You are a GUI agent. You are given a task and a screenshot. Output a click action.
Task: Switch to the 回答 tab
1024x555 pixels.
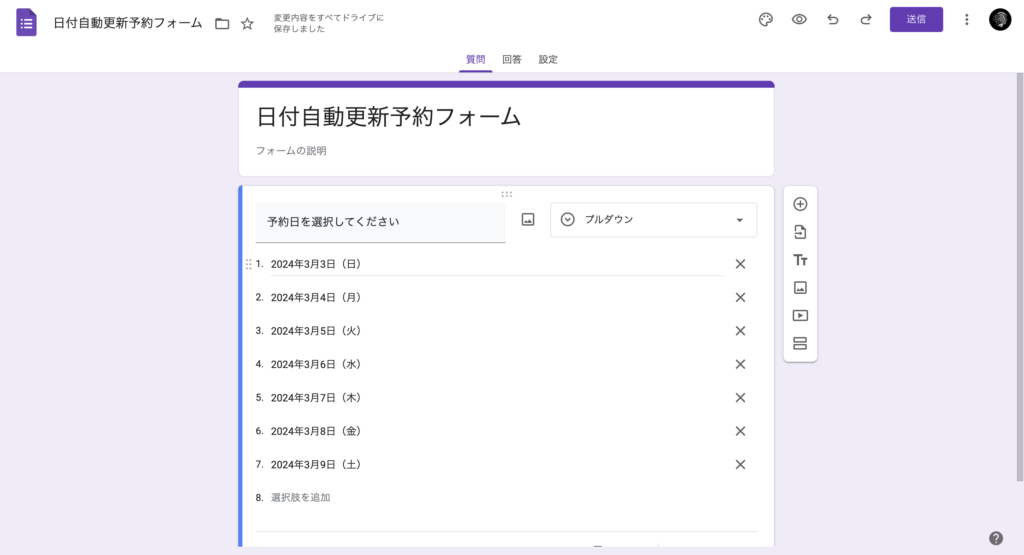511,60
